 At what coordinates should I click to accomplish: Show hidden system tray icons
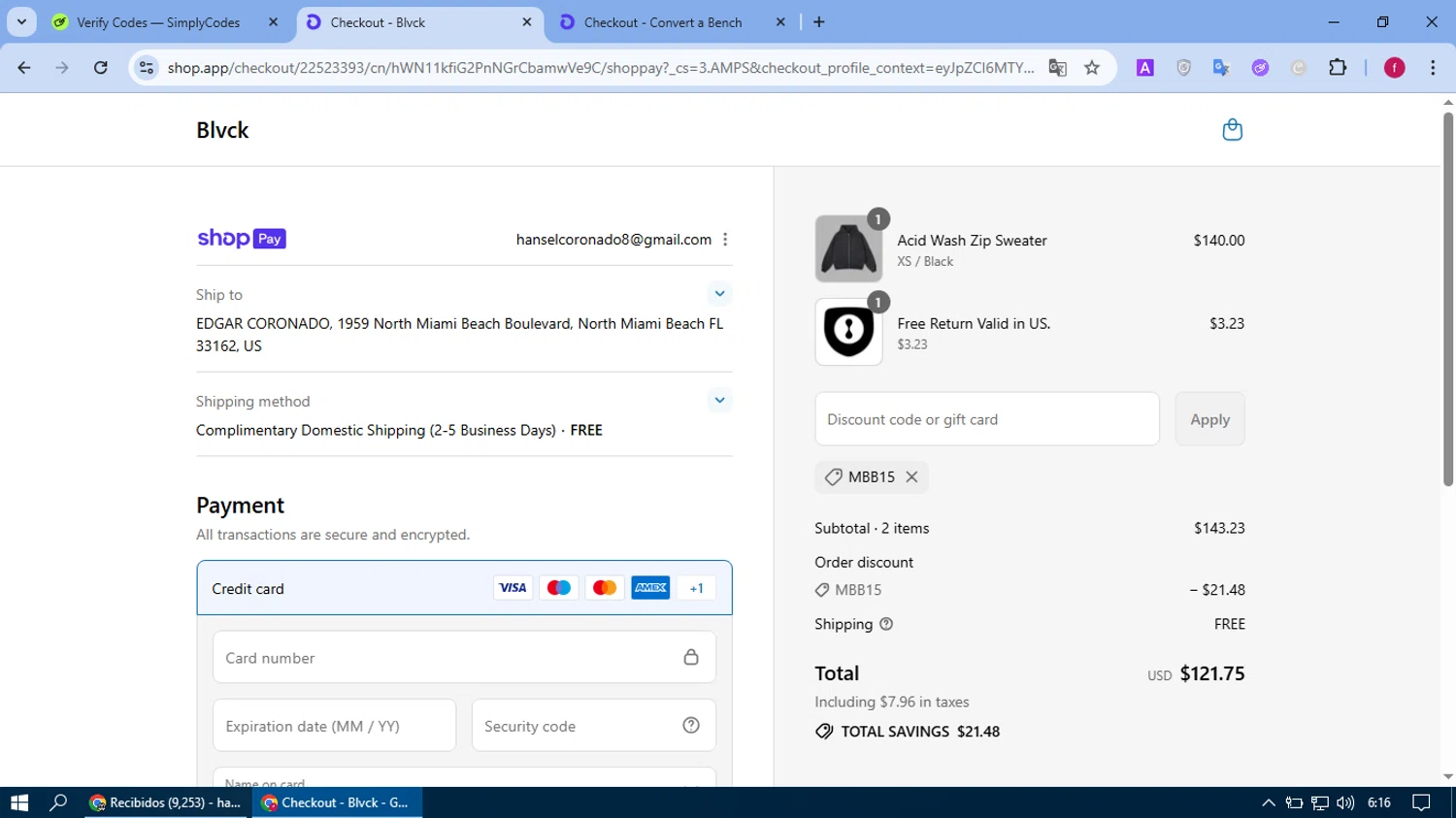(x=1268, y=802)
